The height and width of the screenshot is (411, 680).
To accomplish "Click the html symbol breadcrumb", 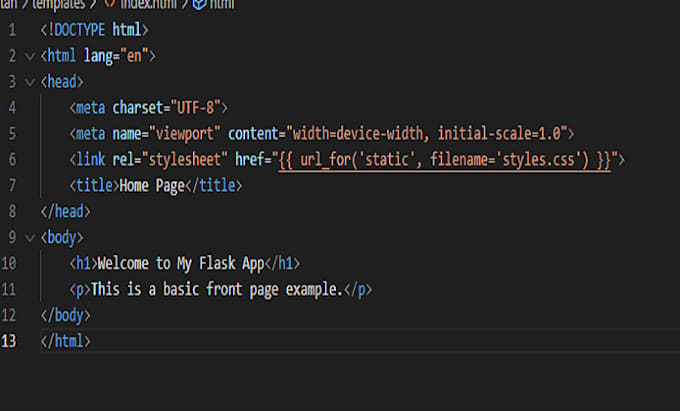I will coord(222,4).
